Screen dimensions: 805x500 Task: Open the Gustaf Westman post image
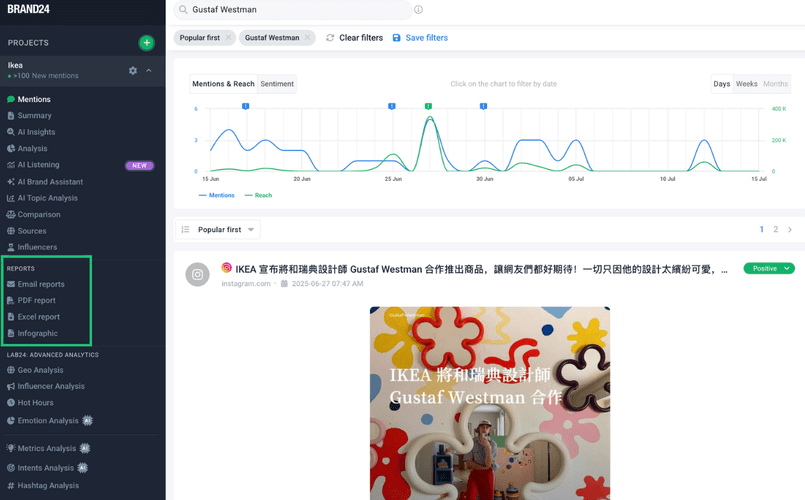pos(490,403)
